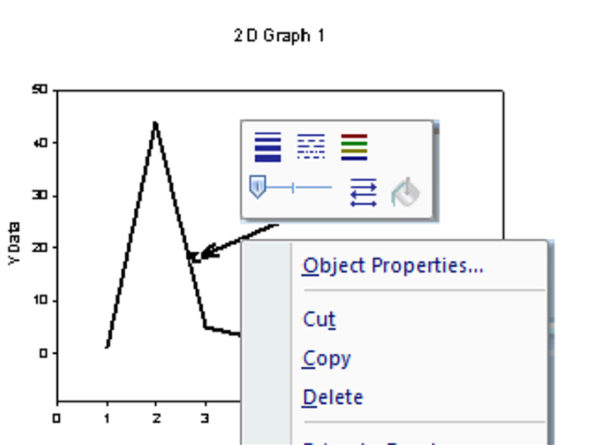Choose Delete in the context menu
The image size is (600, 445).
click(x=332, y=397)
